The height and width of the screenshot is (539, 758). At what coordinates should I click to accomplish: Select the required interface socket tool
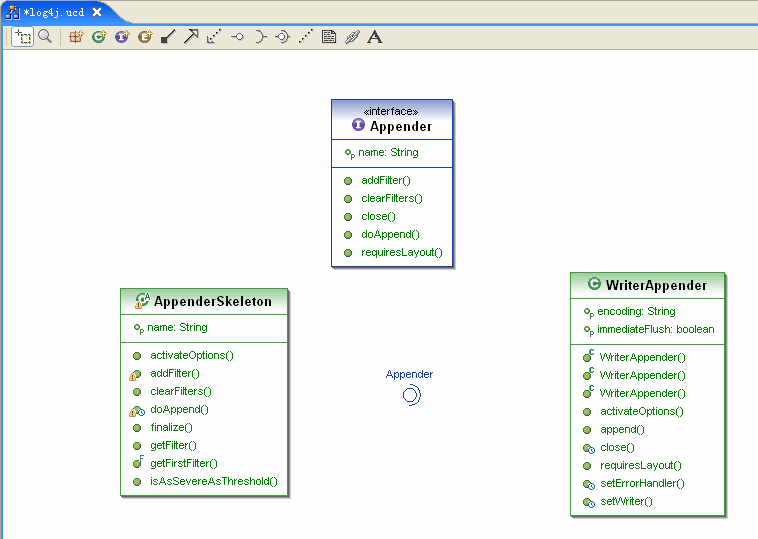[260, 37]
